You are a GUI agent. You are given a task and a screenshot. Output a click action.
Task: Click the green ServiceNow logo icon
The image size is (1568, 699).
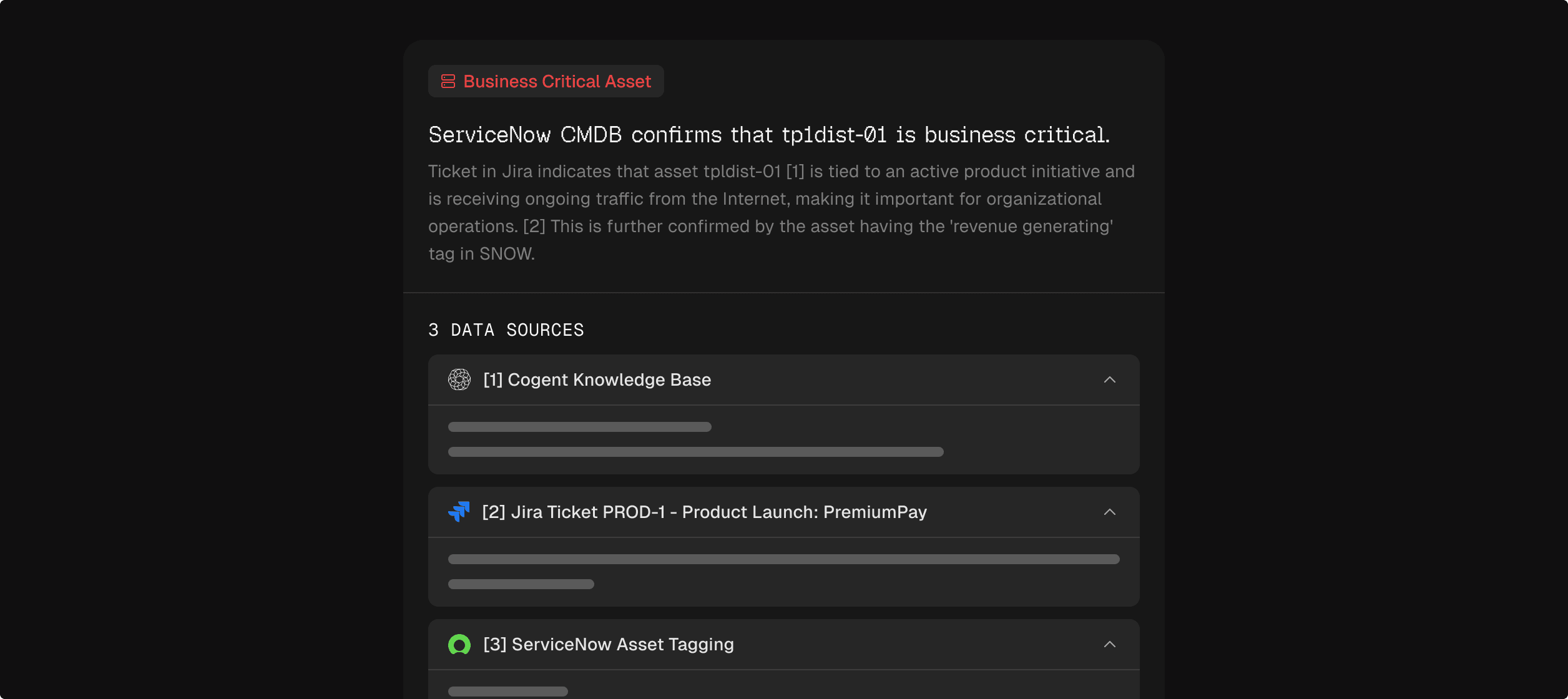coord(459,644)
